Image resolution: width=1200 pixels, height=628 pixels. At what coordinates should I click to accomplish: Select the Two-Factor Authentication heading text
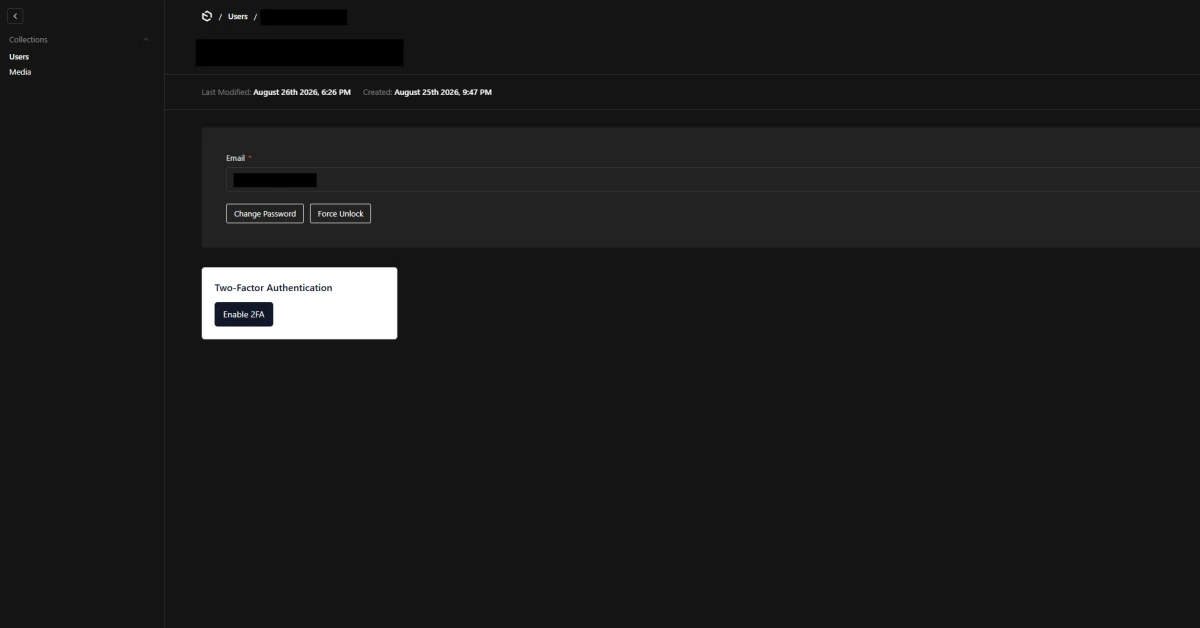pyautogui.click(x=273, y=288)
